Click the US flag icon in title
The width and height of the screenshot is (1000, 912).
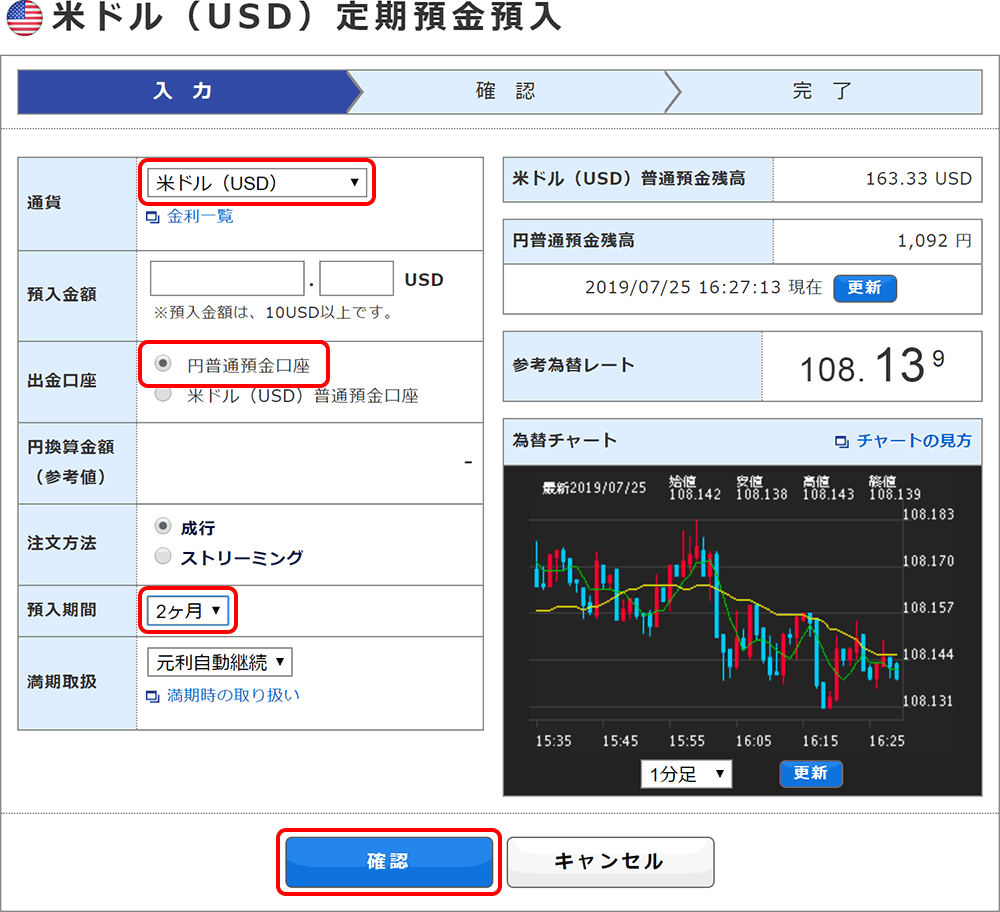pos(24,19)
